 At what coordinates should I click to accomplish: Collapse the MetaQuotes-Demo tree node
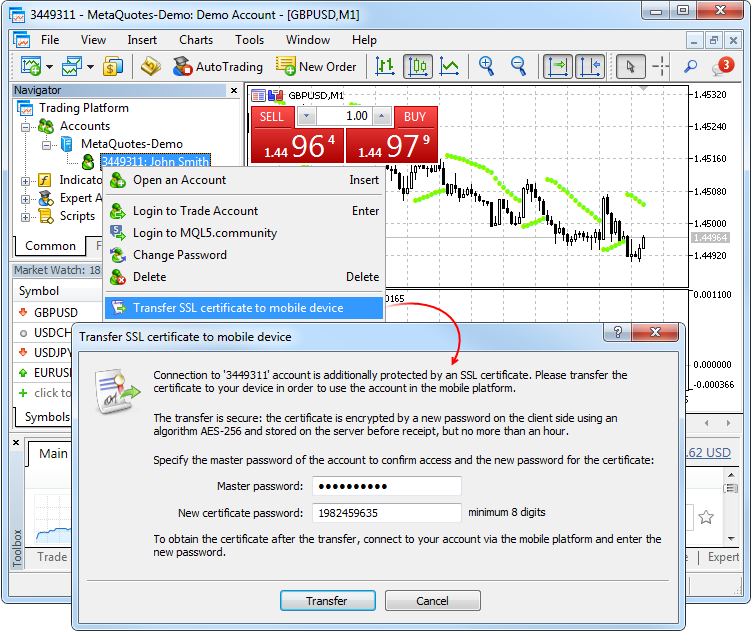(x=46, y=145)
